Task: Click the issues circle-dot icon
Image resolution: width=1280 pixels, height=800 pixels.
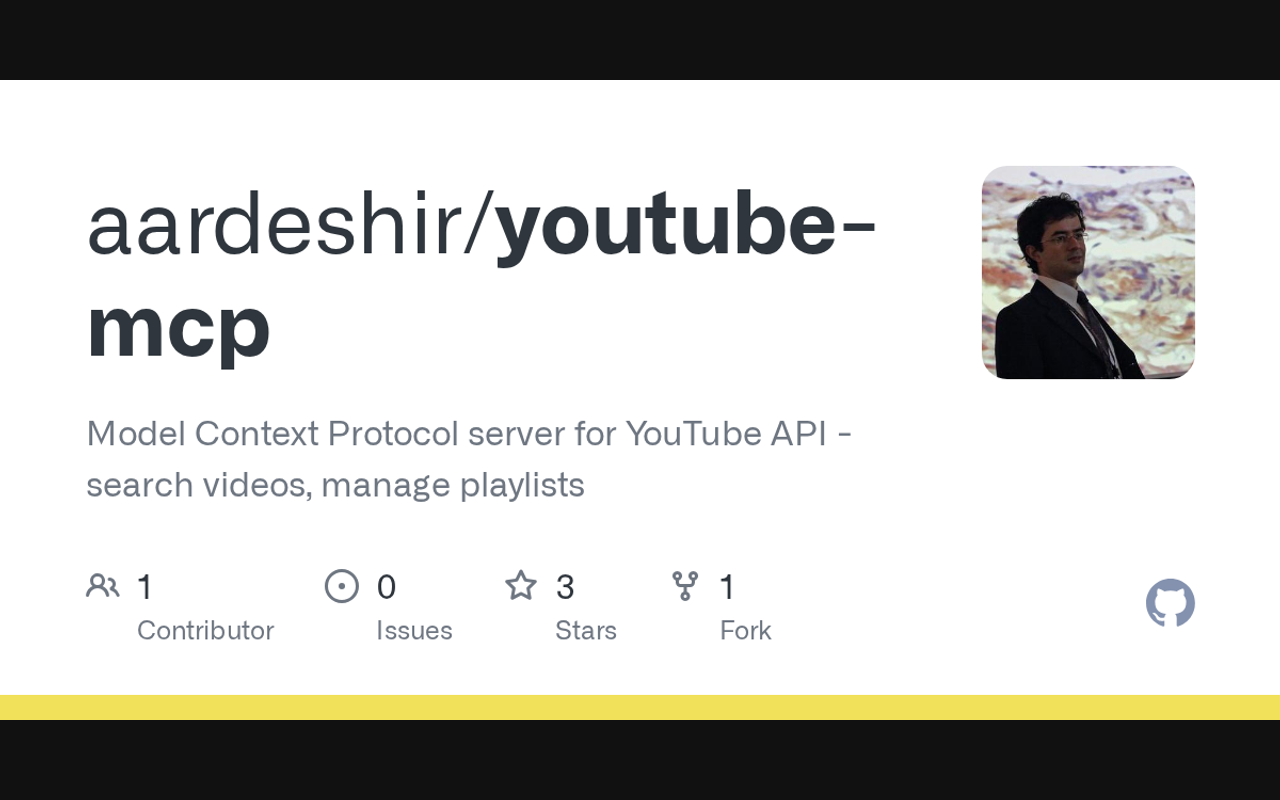Action: tap(342, 586)
